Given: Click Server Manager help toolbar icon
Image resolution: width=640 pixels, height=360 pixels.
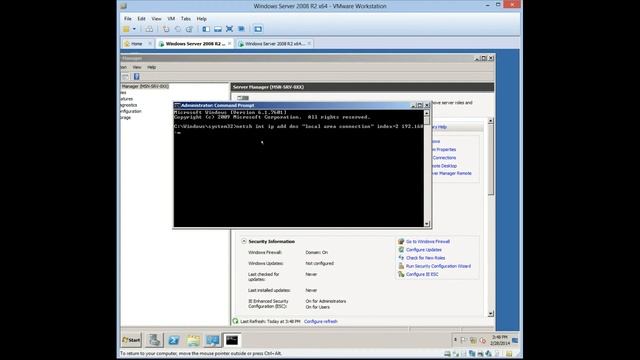Looking at the screenshot, I should click(x=136, y=77).
